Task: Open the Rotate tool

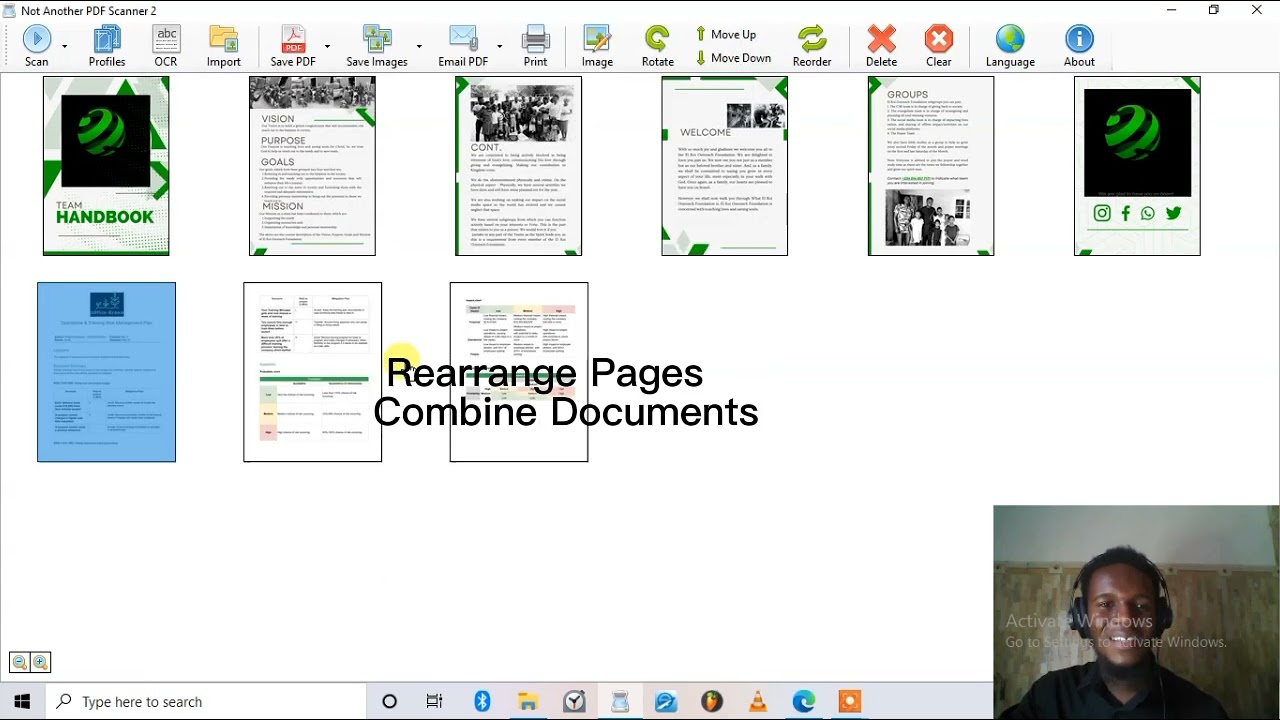Action: pos(658,46)
